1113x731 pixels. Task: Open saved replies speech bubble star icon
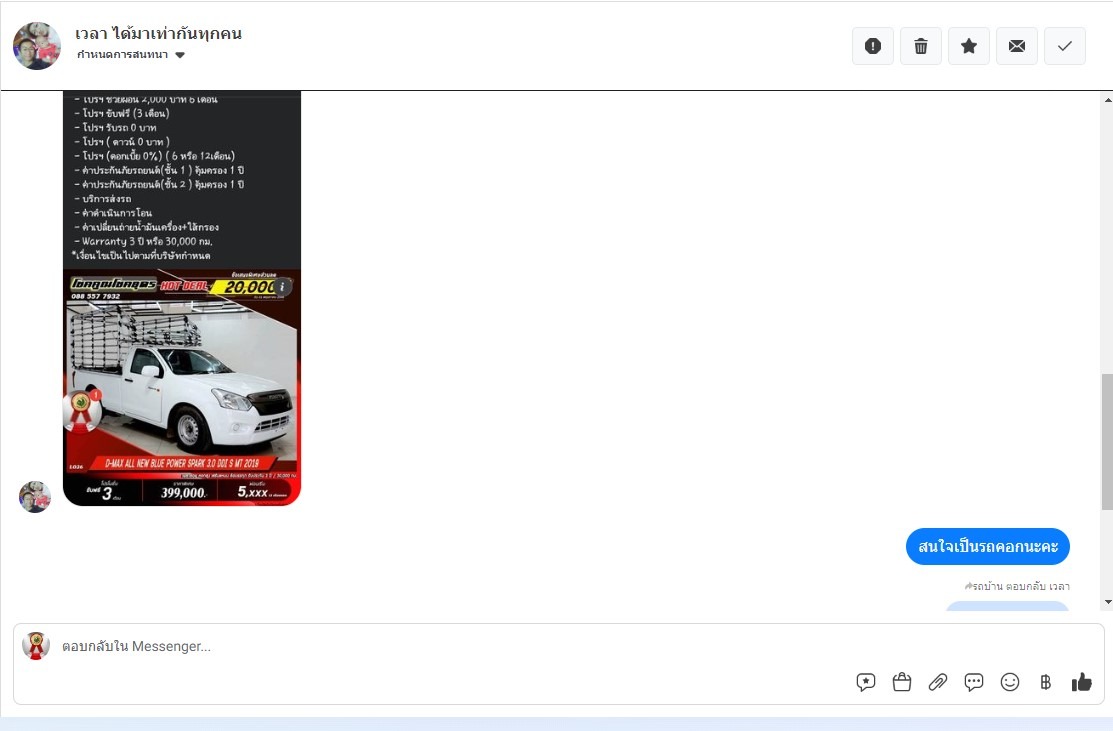point(865,682)
